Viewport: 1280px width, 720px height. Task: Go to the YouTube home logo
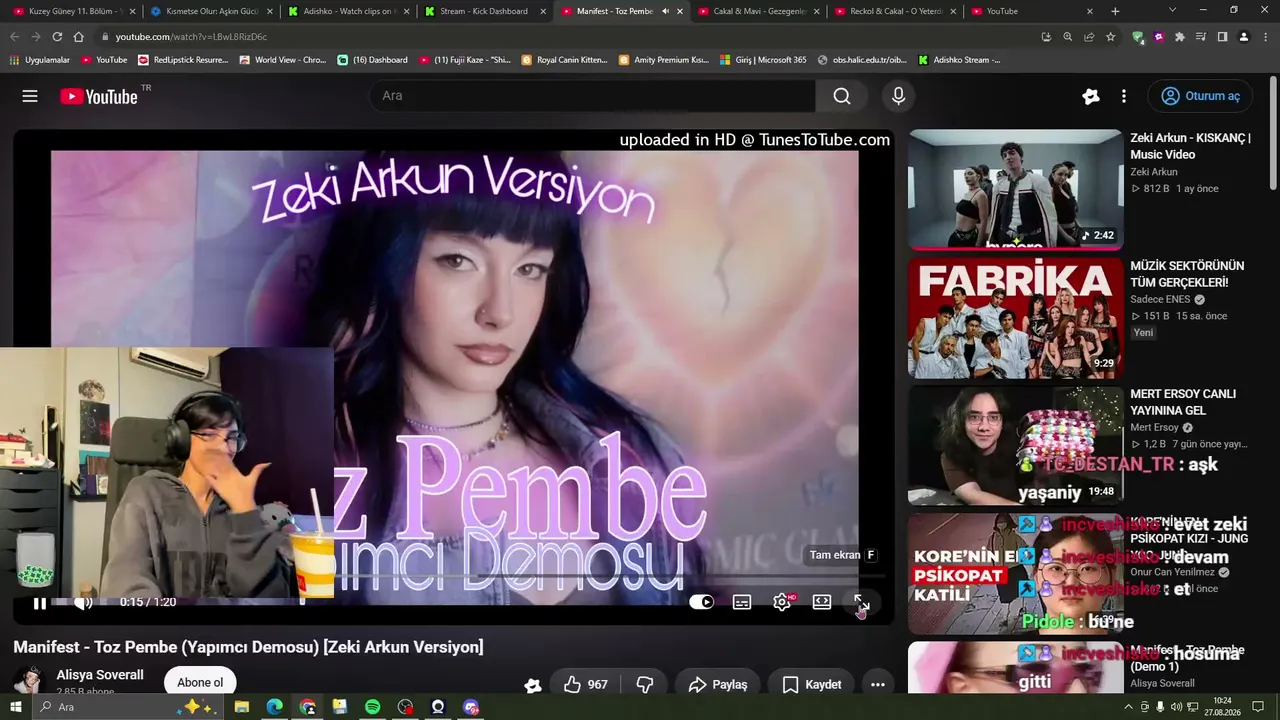[99, 96]
